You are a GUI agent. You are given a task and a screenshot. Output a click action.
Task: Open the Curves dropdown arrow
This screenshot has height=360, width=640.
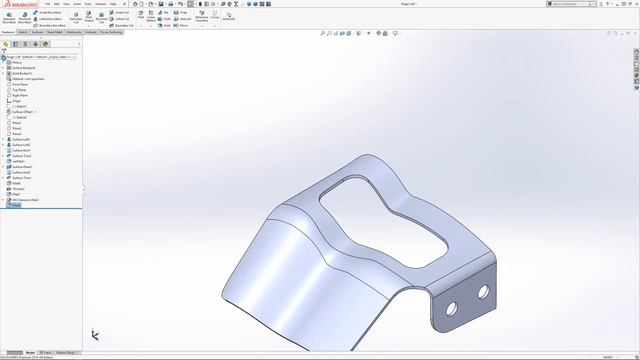pyautogui.click(x=215, y=26)
